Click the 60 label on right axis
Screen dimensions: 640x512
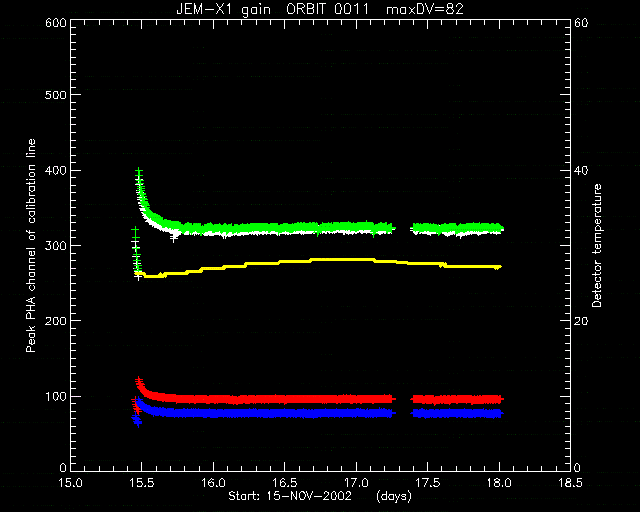point(581,23)
